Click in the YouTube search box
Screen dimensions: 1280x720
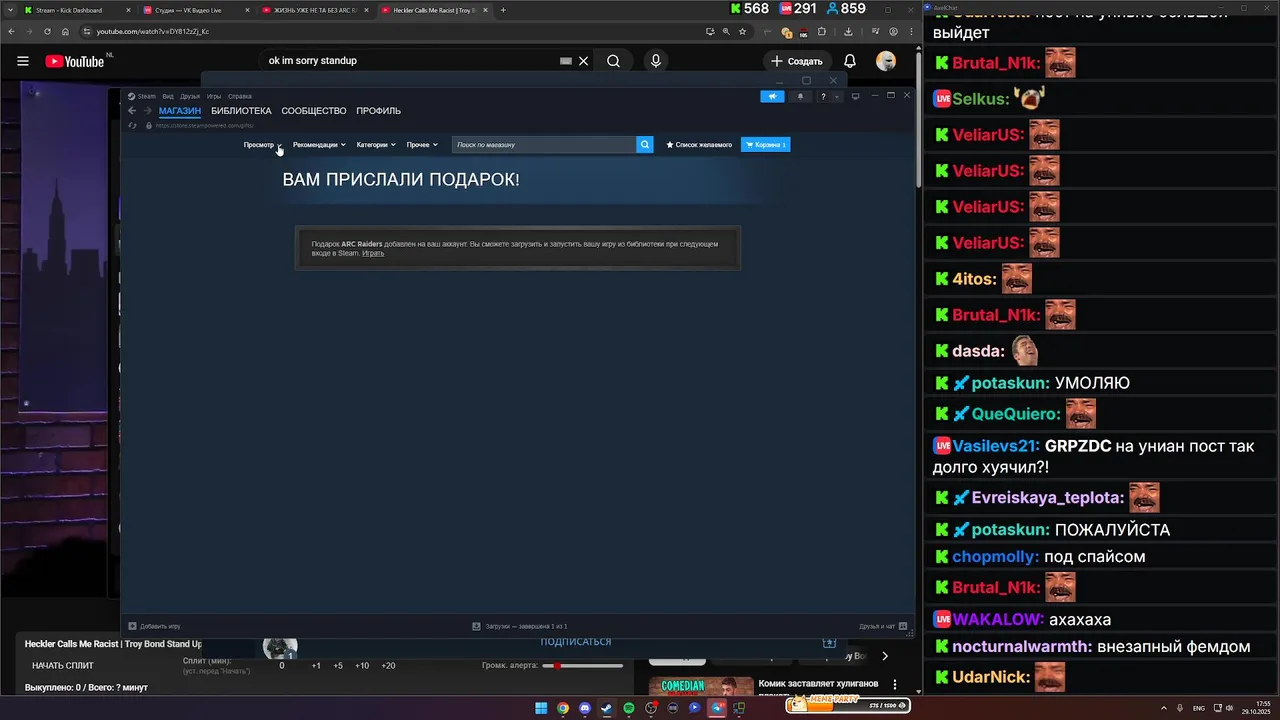(x=410, y=61)
